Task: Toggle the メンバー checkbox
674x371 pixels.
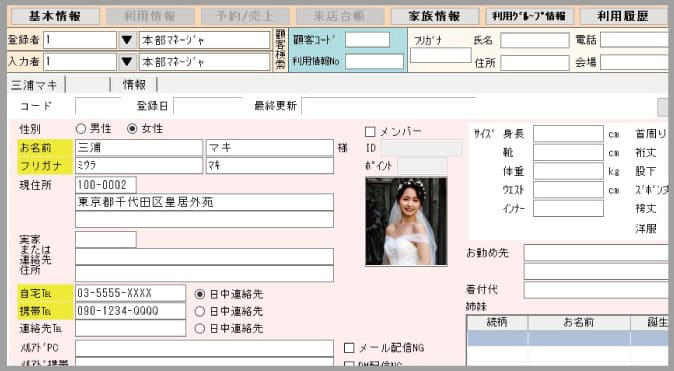Action: click(370, 132)
